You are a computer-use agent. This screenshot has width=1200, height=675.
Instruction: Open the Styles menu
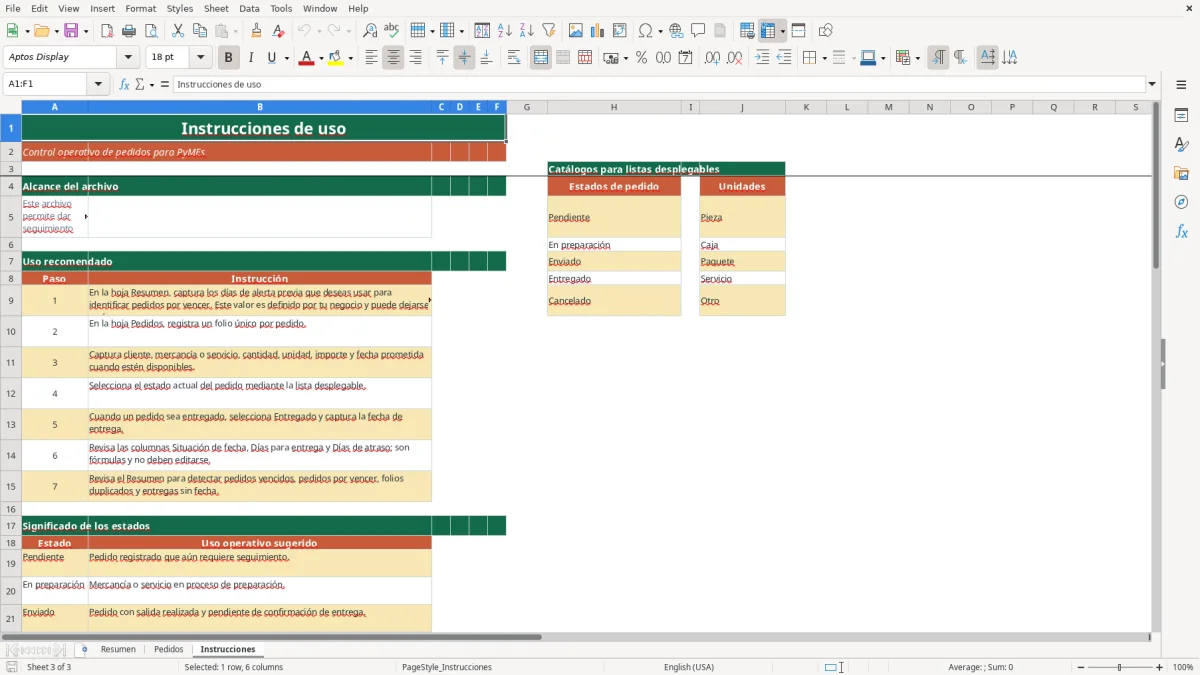click(180, 8)
